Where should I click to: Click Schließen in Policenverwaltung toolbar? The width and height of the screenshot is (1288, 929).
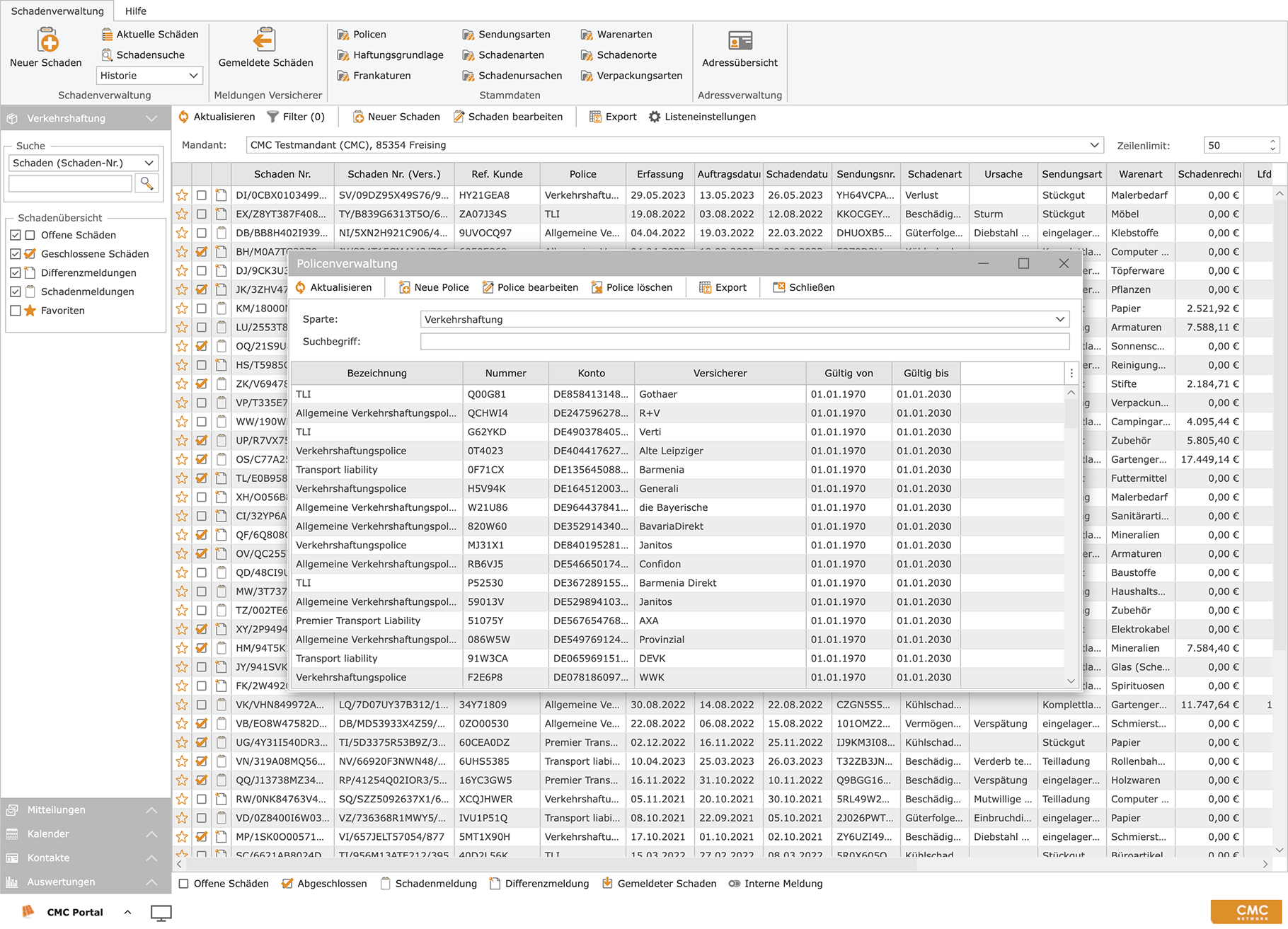point(804,287)
